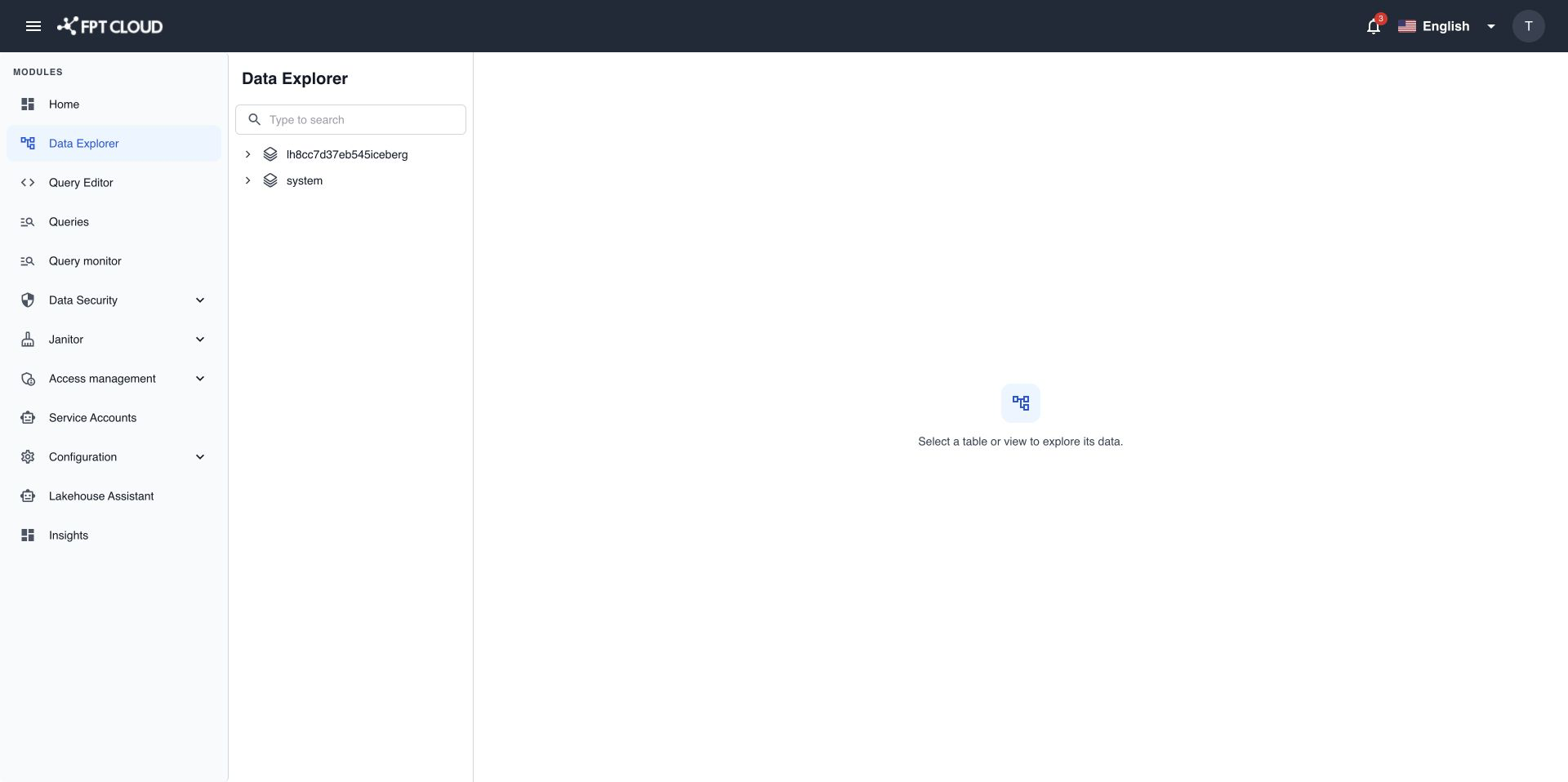Image resolution: width=1568 pixels, height=782 pixels.
Task: Go to the Home module
Action: pyautogui.click(x=114, y=104)
